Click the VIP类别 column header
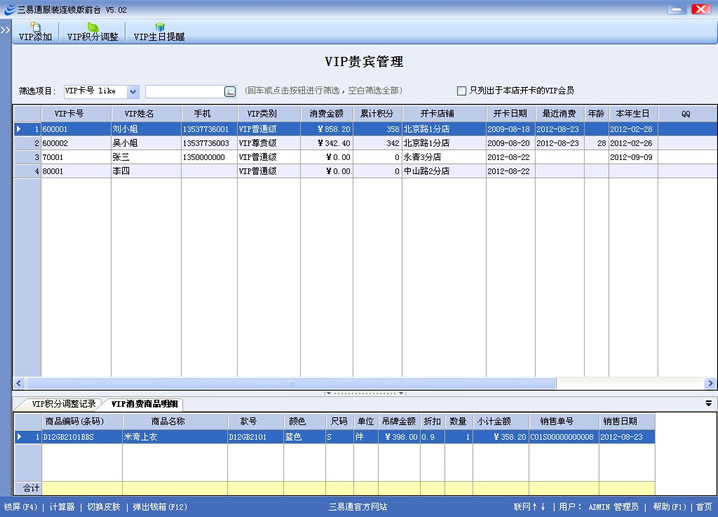This screenshot has height=517, width=718. [x=269, y=114]
